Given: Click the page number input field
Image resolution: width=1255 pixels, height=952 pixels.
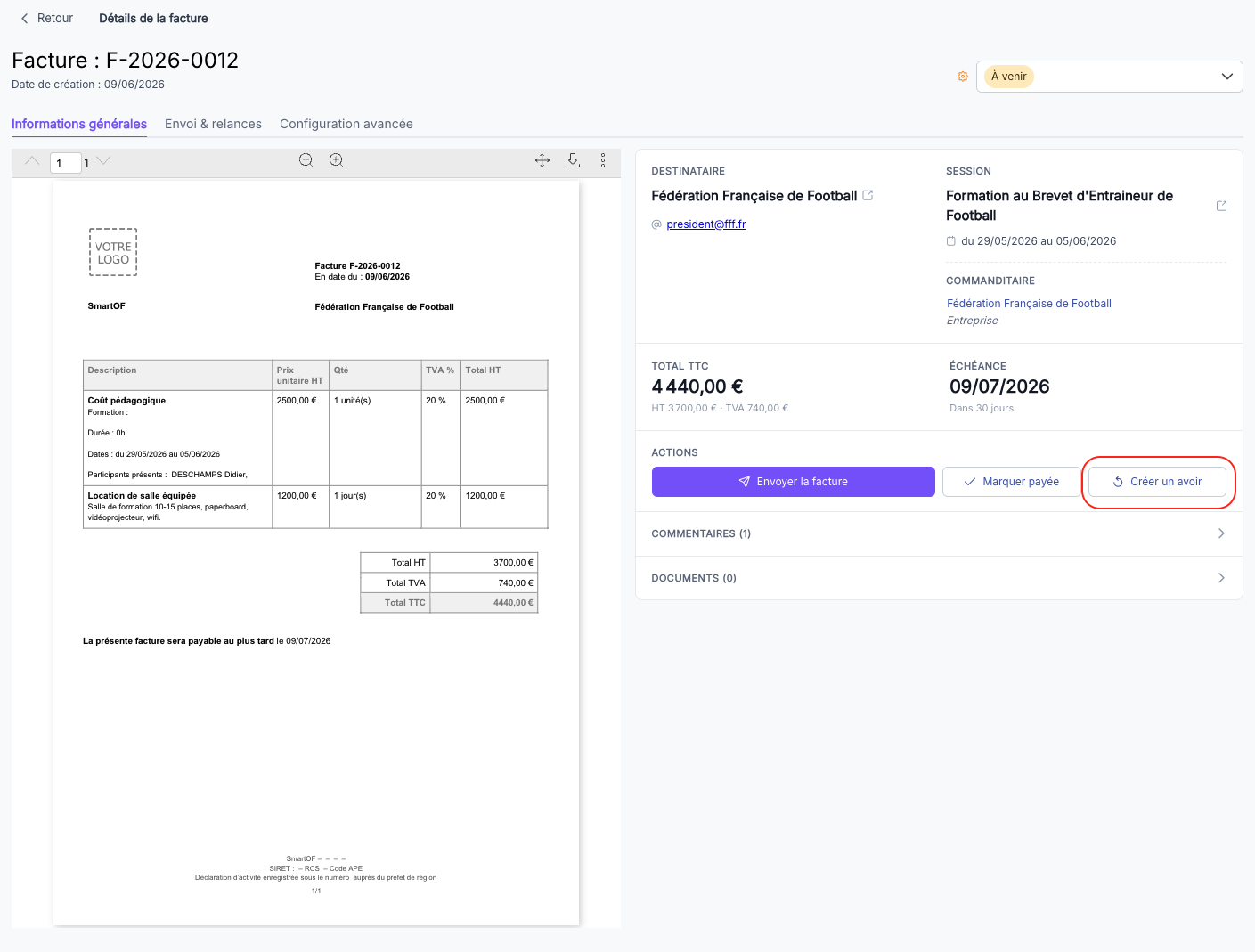Looking at the screenshot, I should 66,163.
